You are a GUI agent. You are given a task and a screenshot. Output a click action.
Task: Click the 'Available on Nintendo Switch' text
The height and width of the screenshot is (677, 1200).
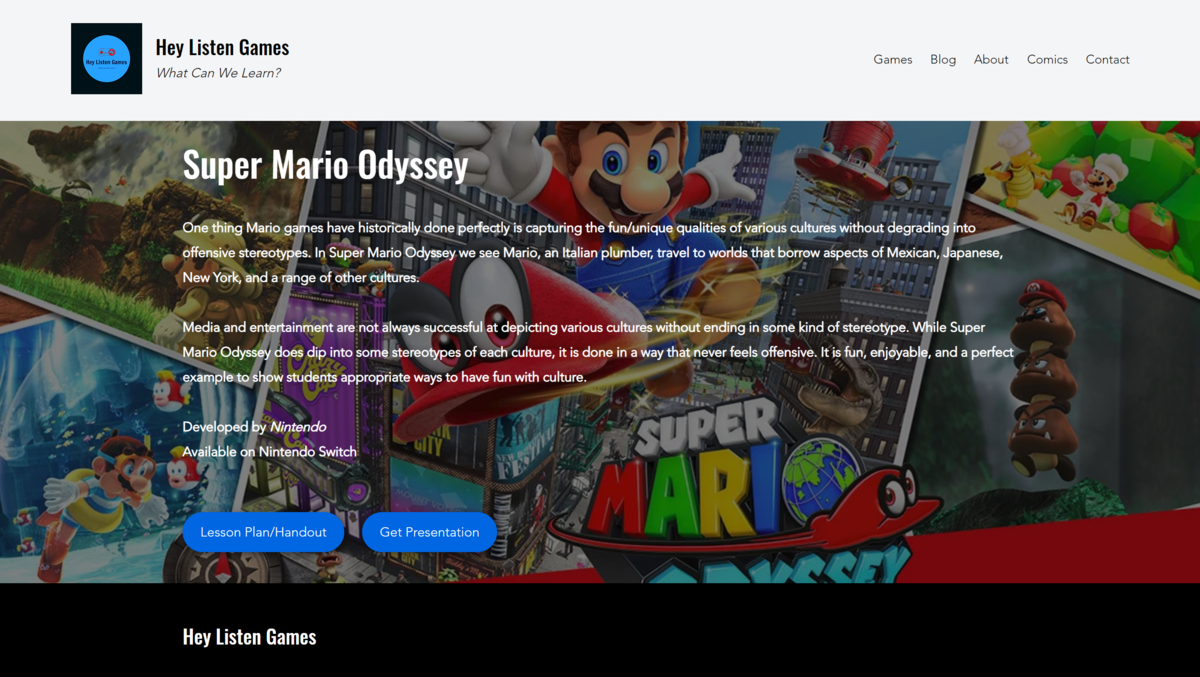point(269,451)
